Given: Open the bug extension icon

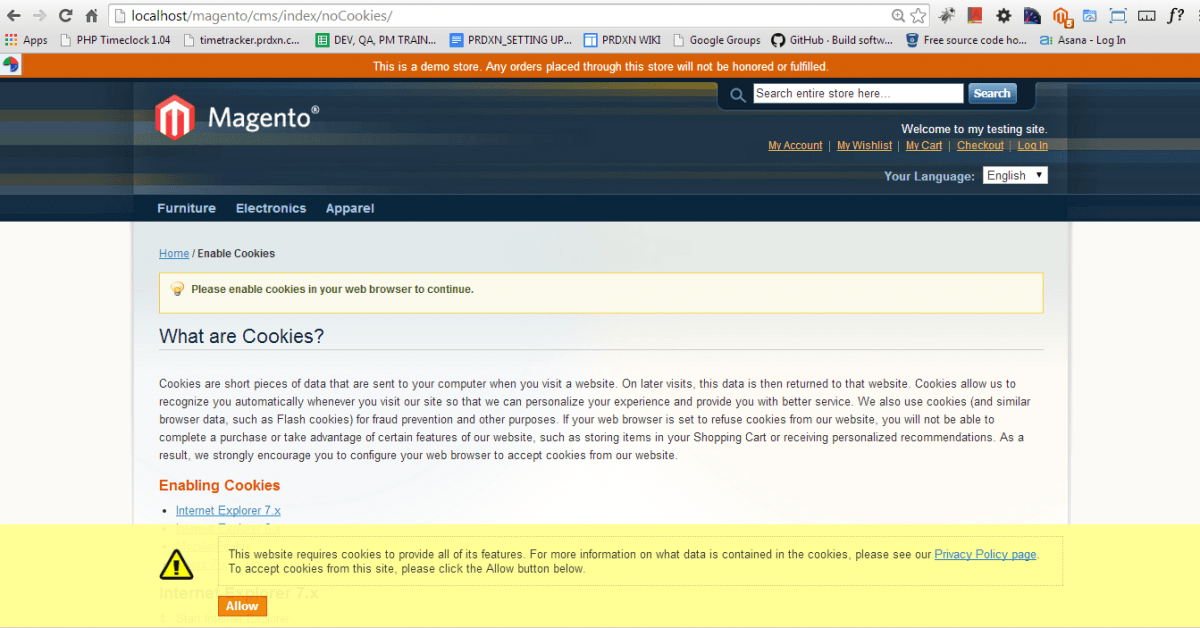Looking at the screenshot, I should 946,15.
